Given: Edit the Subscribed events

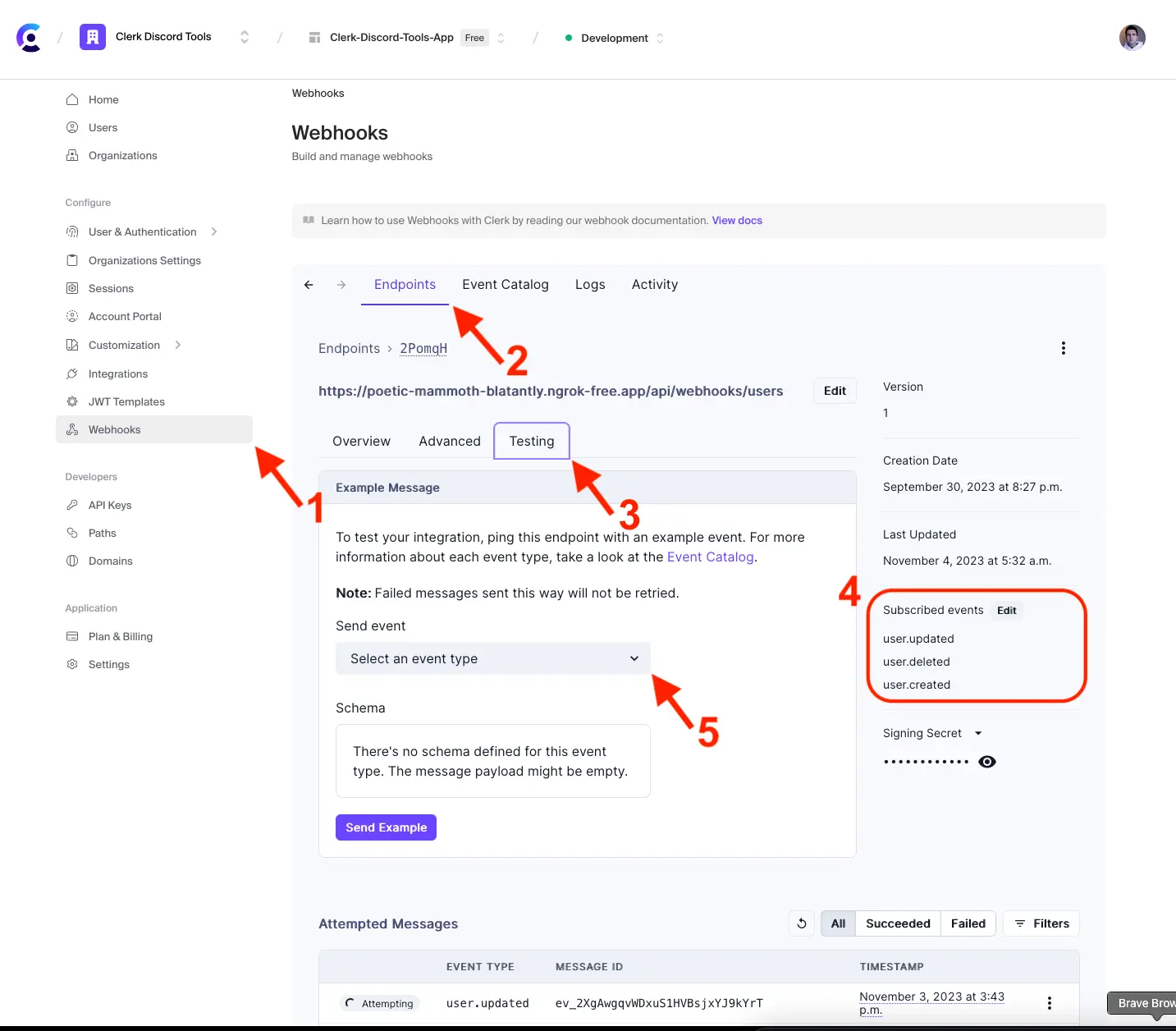Looking at the screenshot, I should (1006, 611).
